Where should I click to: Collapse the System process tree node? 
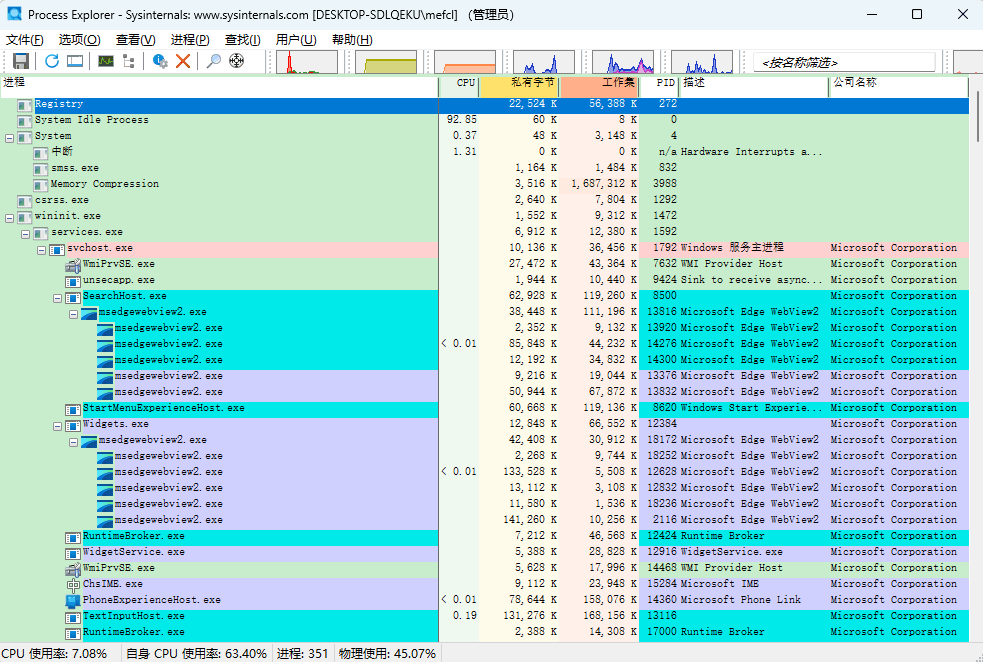(8, 135)
